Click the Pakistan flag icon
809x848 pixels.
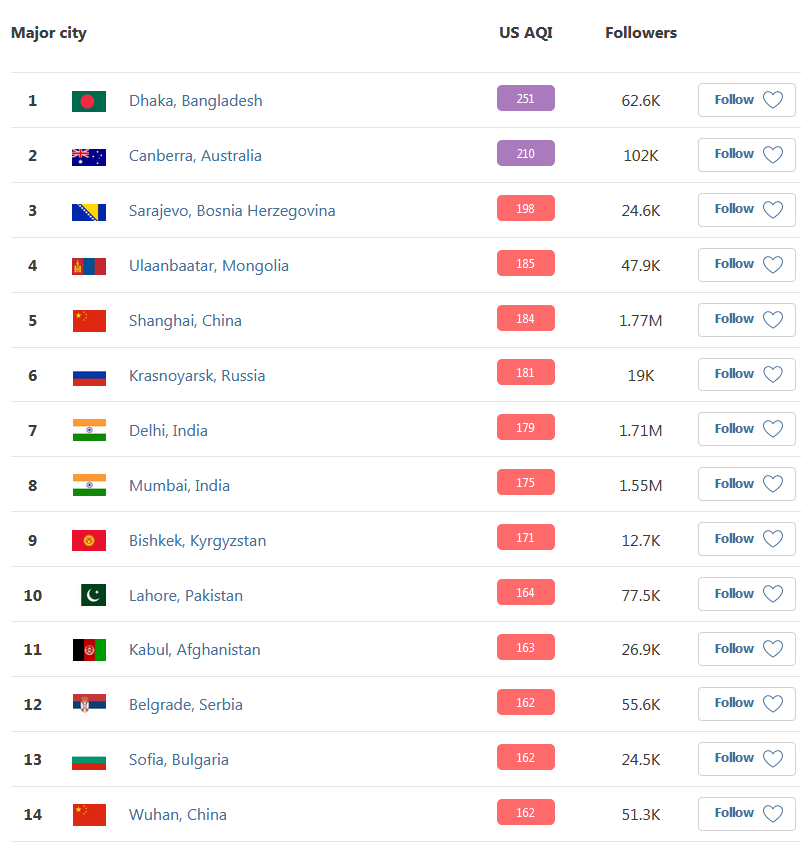[x=93, y=595]
